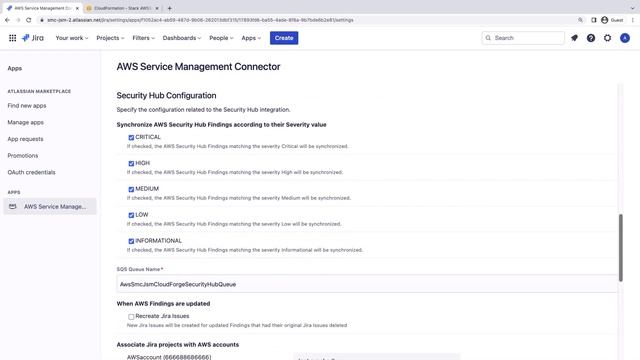Open the Jira settings gear icon

click(607, 38)
